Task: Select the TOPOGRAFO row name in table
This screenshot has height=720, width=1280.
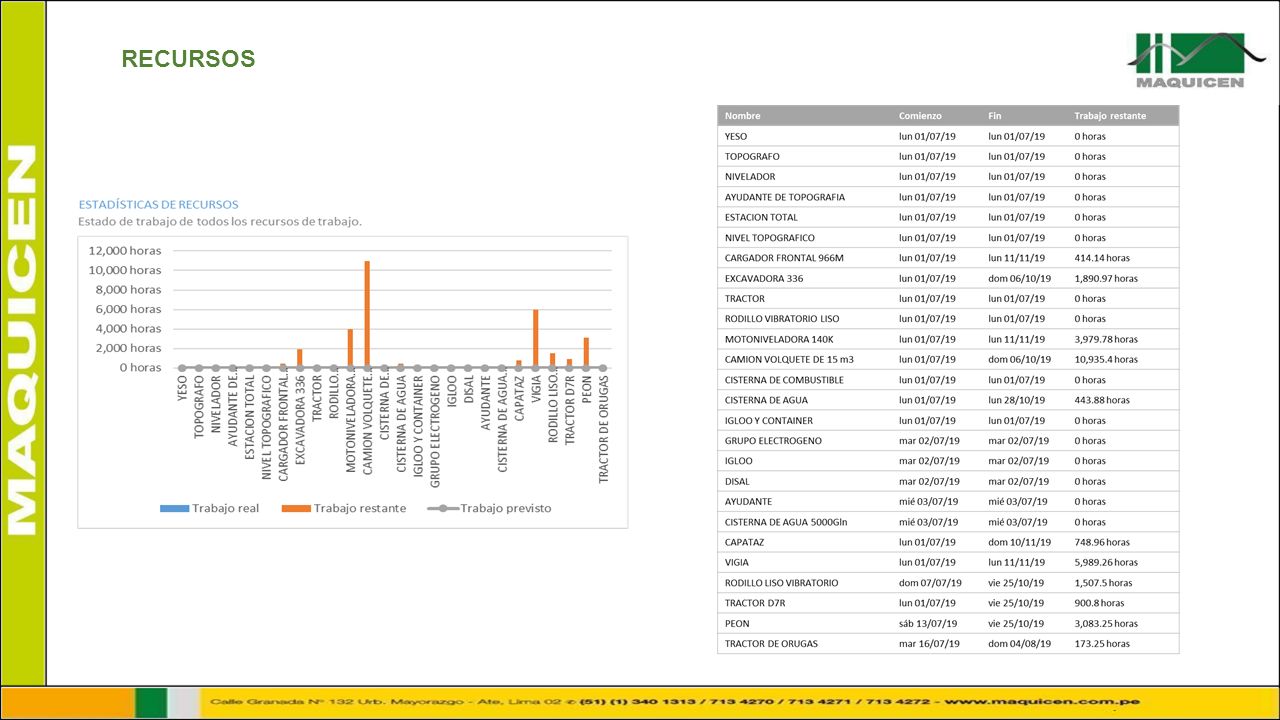Action: 752,157
